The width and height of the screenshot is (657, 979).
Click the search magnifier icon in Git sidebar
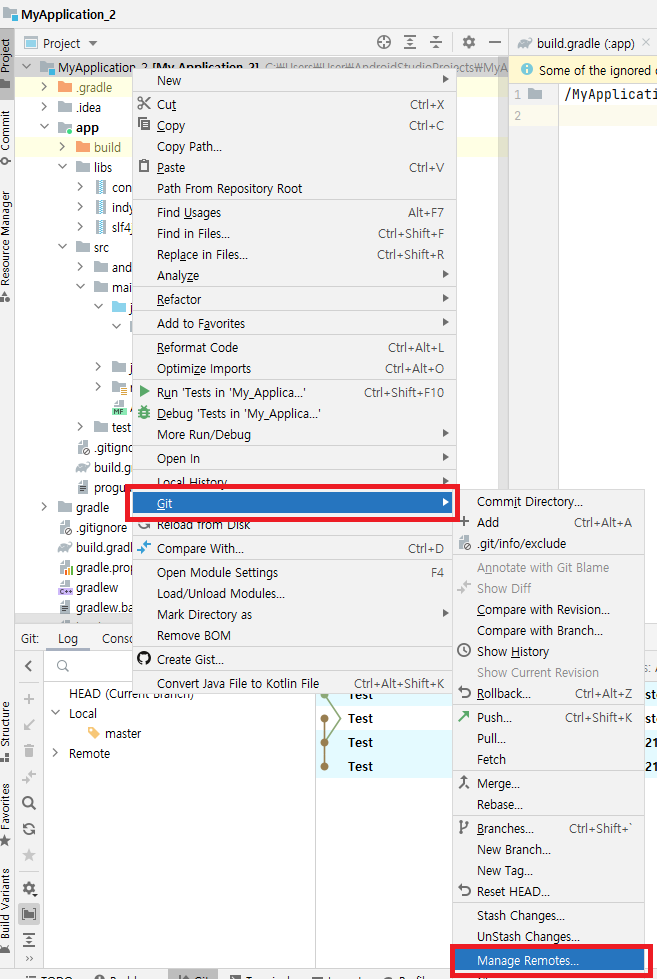coord(29,803)
